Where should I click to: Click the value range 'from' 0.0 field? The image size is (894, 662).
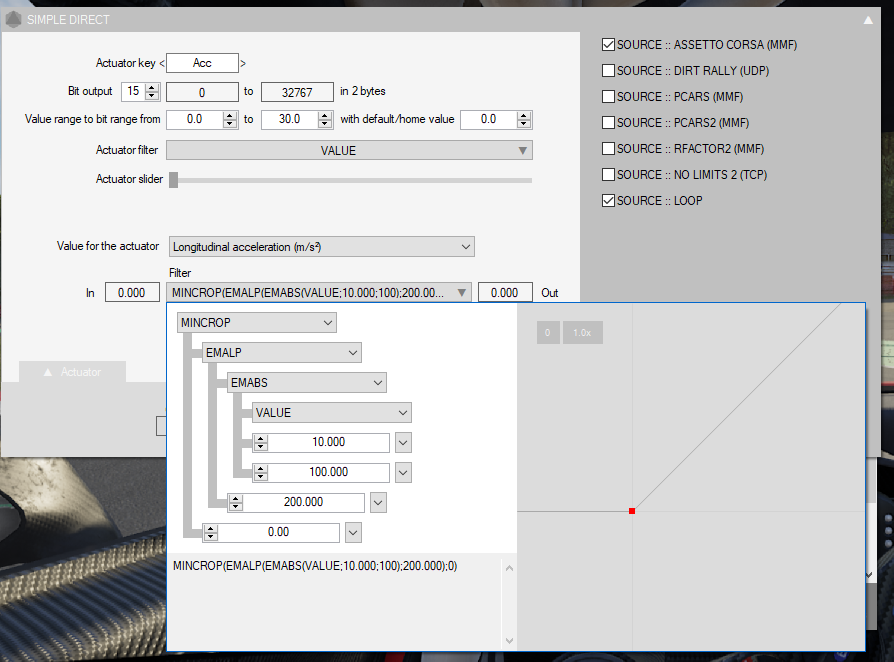point(194,119)
